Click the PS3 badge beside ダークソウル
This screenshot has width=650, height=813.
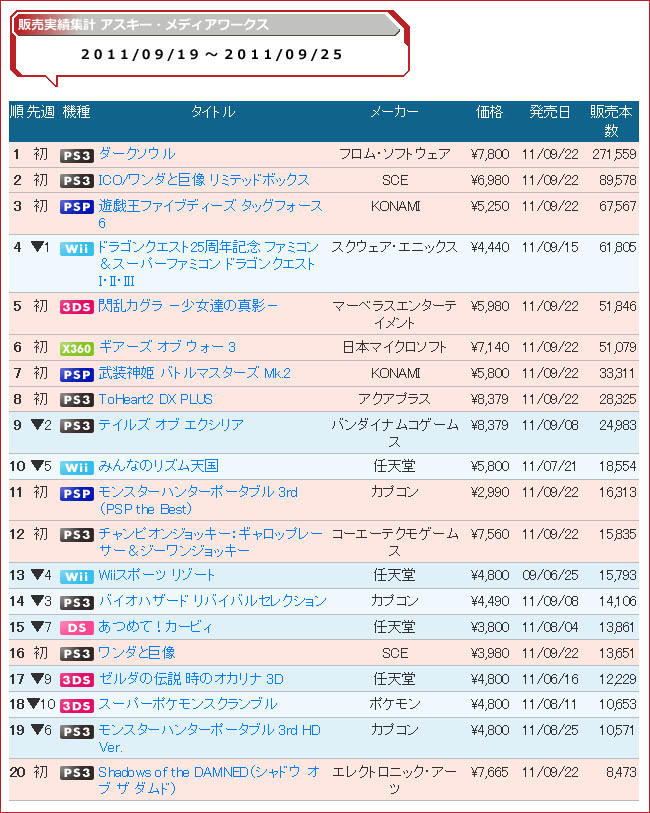pos(77,156)
